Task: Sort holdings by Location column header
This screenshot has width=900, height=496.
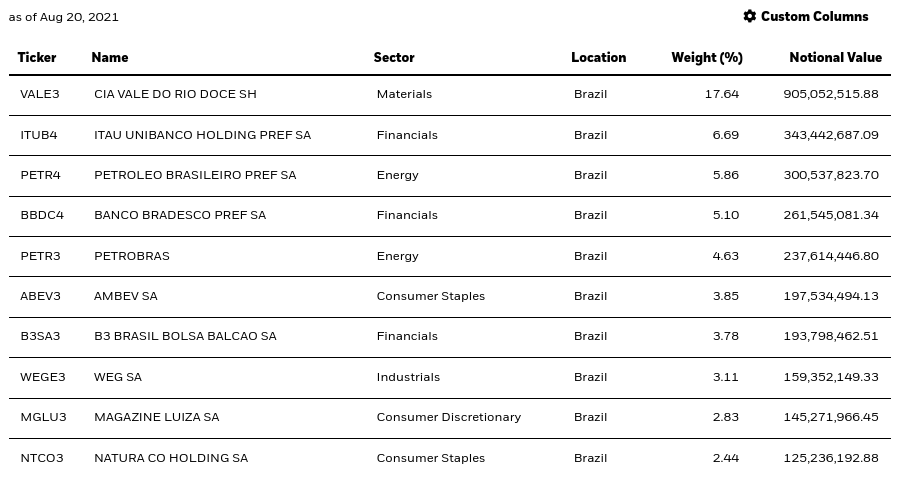Action: click(598, 57)
